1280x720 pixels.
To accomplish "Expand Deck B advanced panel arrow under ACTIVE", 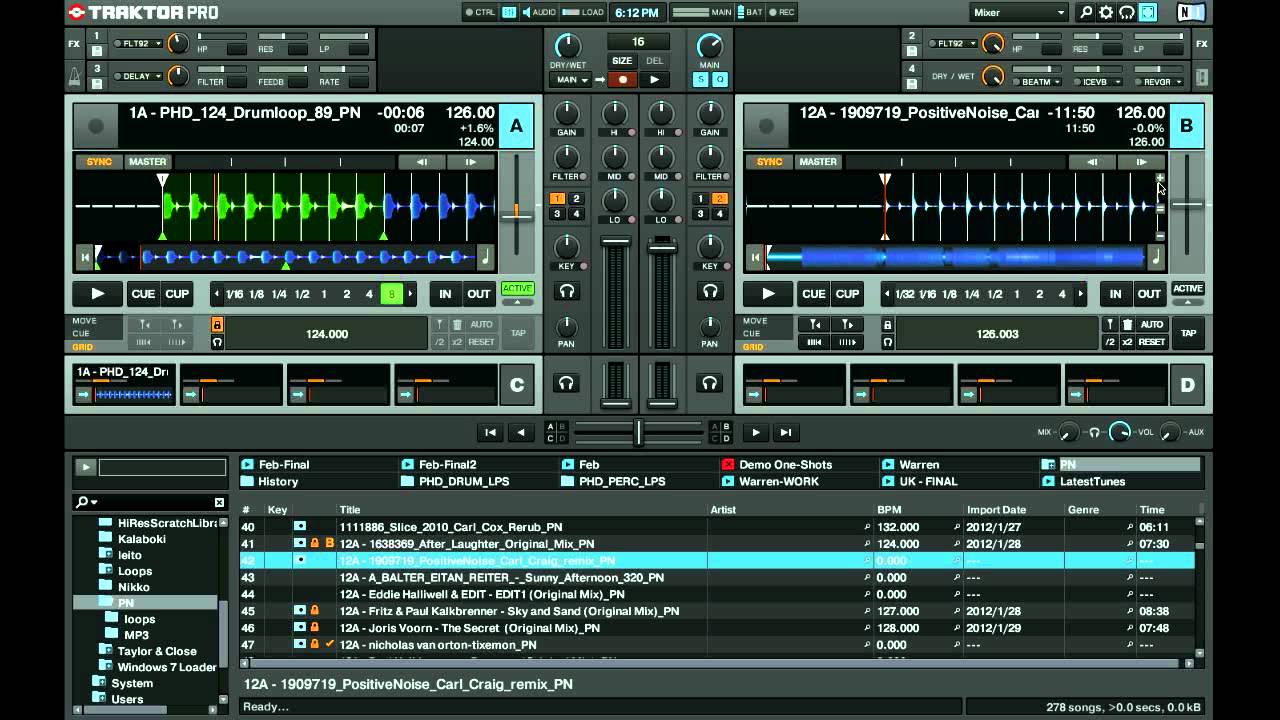I will (x=1188, y=301).
